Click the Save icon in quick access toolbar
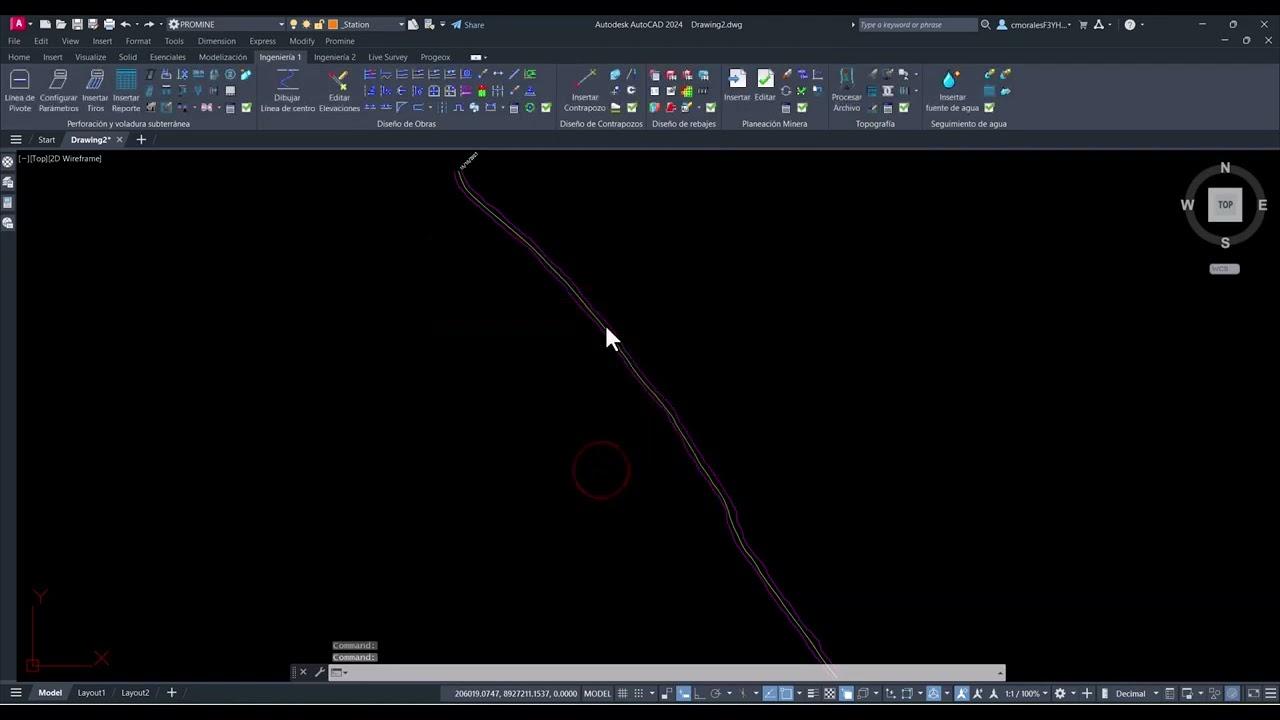This screenshot has height=720, width=1280. 77,24
